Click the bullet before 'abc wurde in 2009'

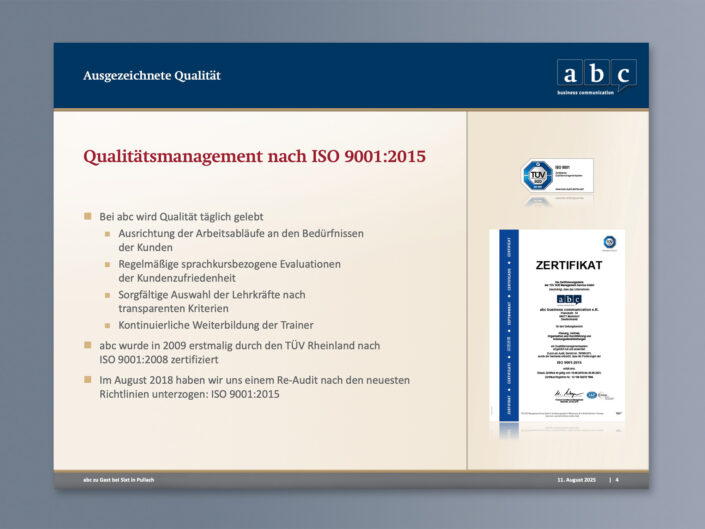(x=88, y=345)
